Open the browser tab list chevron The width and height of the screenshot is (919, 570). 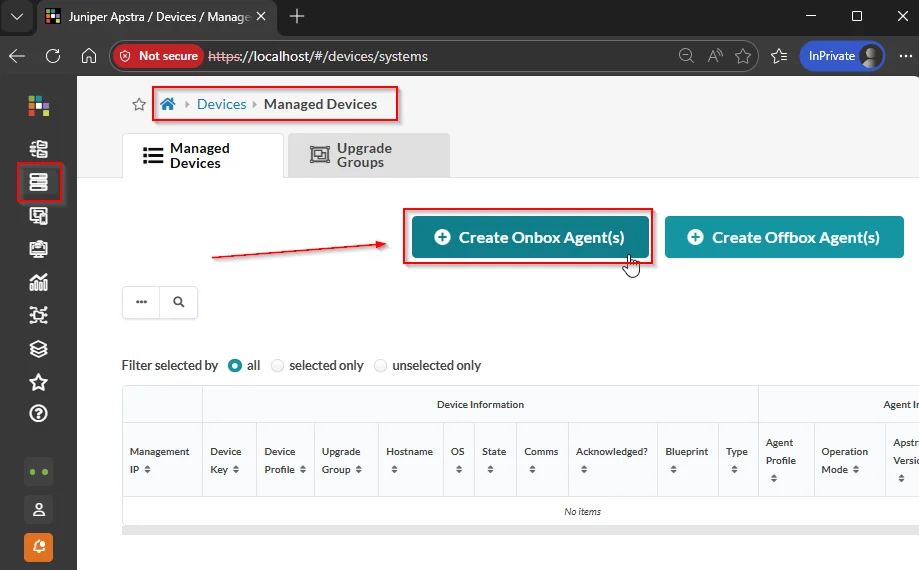pos(17,16)
